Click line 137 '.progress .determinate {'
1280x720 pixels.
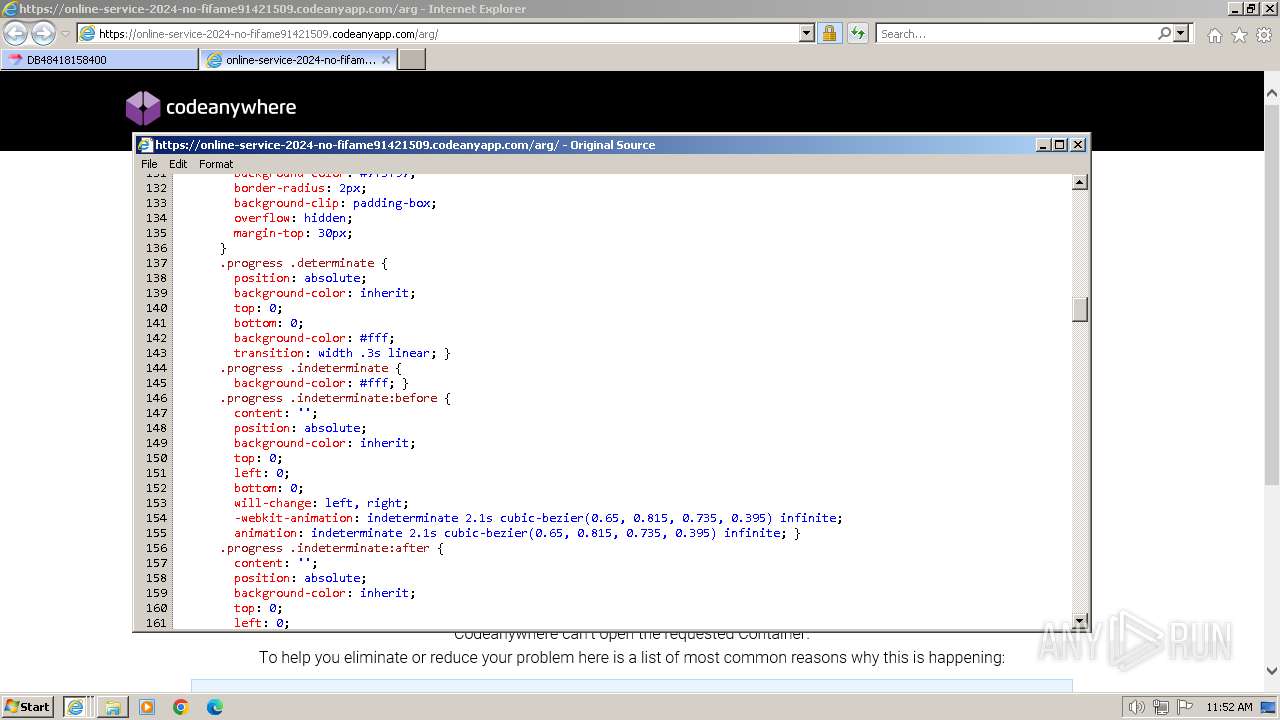[304, 263]
